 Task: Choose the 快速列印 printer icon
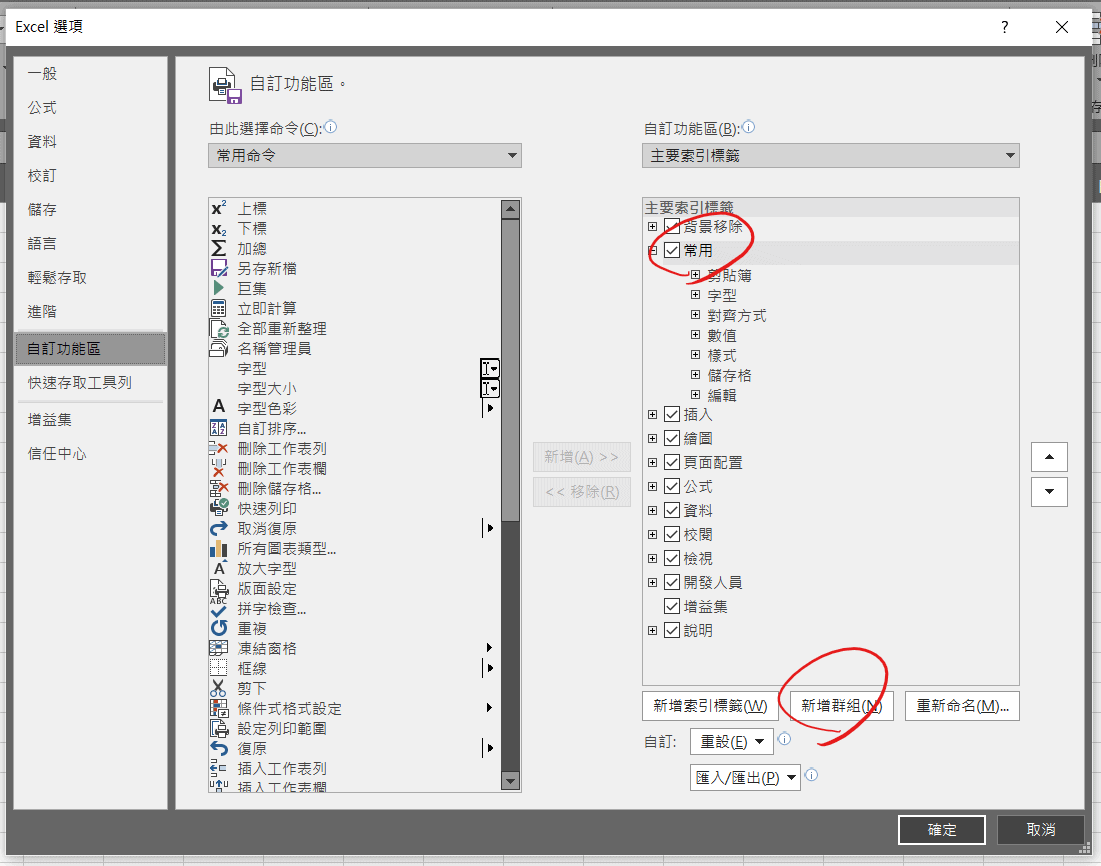pos(218,508)
